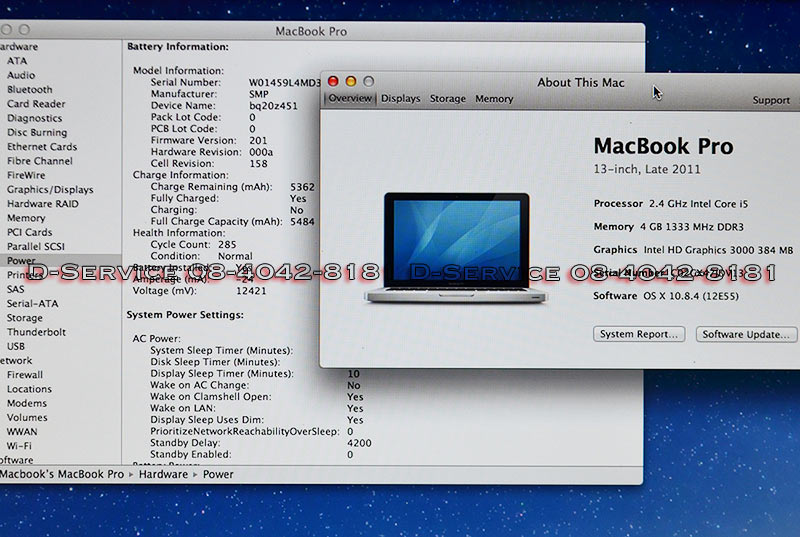
Task: Click the Software Update... button
Action: point(746,335)
